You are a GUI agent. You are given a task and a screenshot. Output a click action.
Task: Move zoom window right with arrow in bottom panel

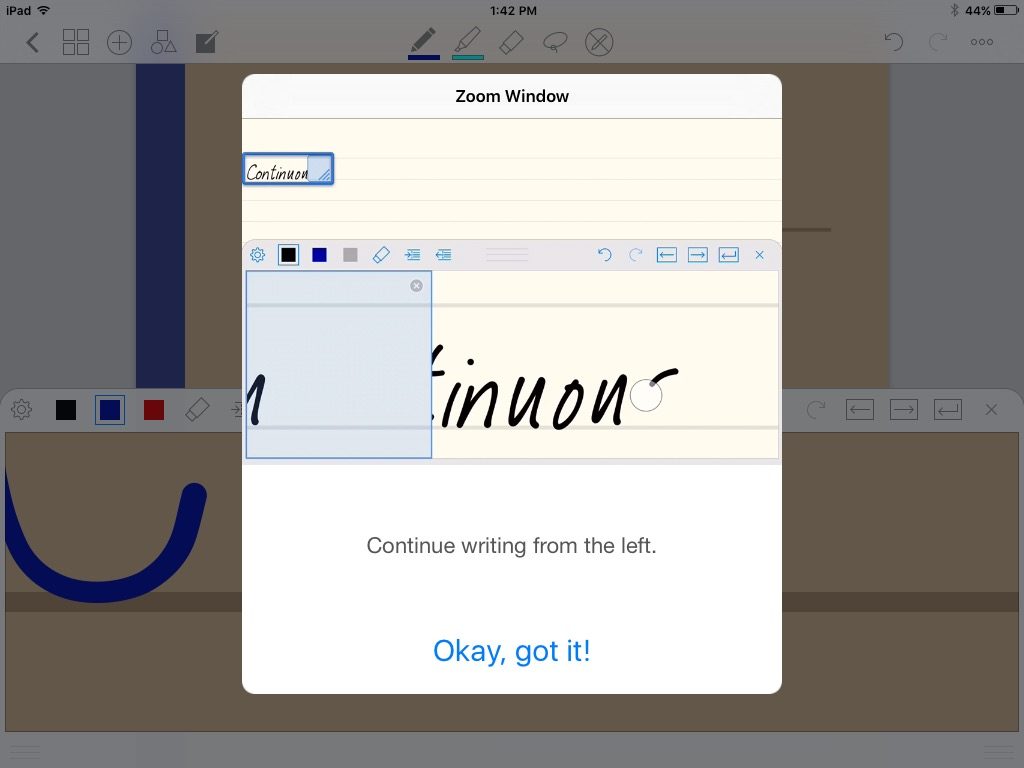point(903,410)
